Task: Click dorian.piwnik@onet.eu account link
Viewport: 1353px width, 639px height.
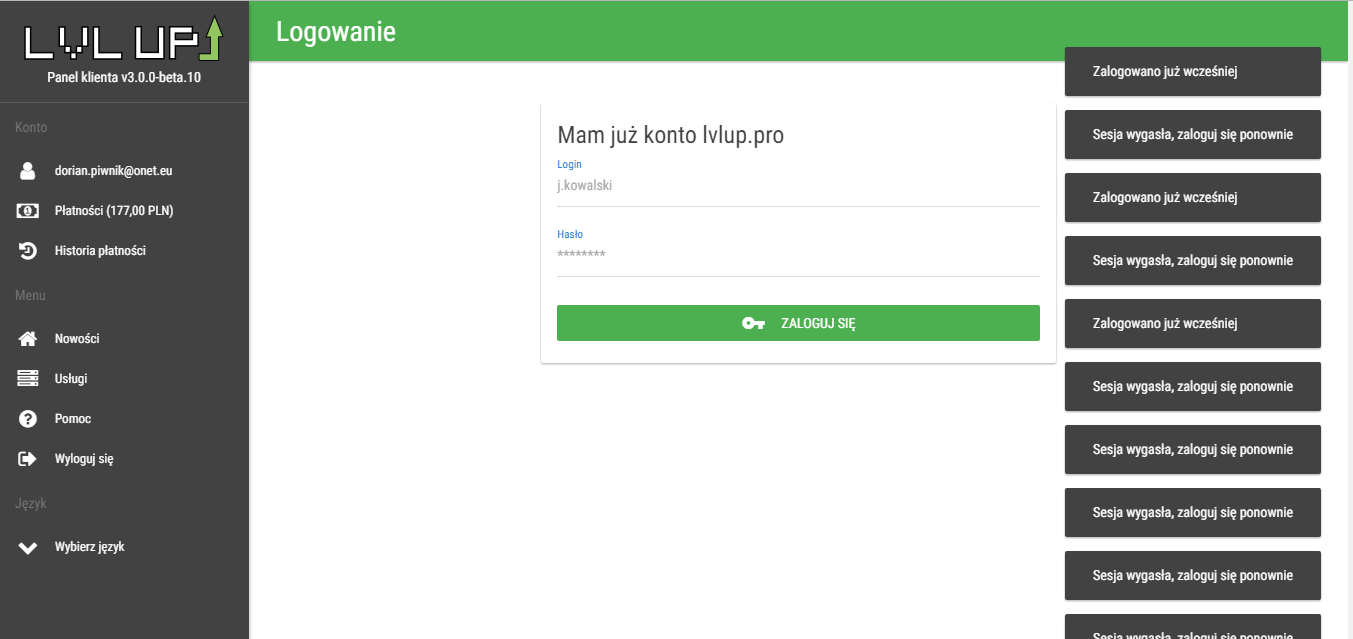Action: point(113,171)
